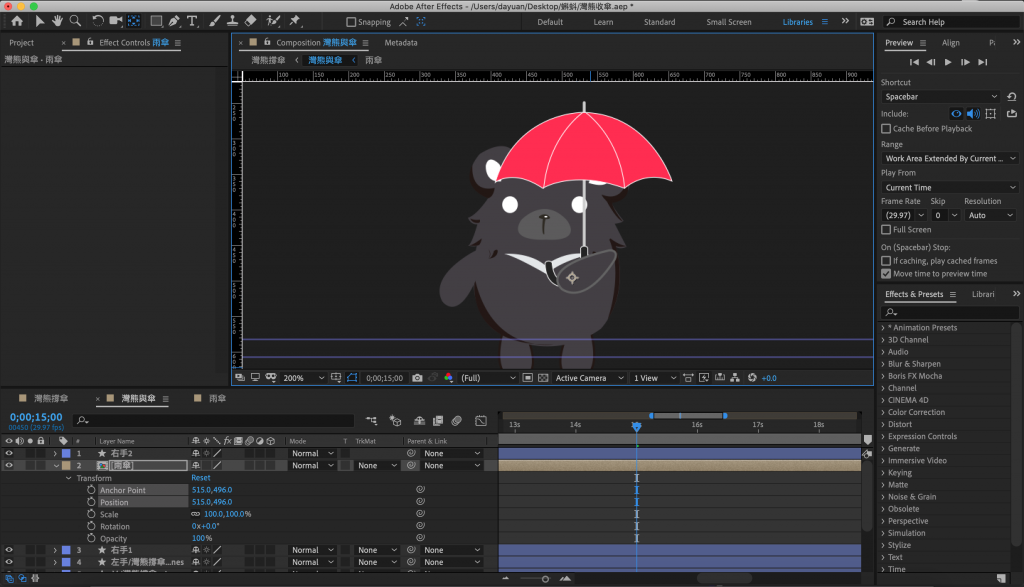Select the Rotation tool

(97, 21)
